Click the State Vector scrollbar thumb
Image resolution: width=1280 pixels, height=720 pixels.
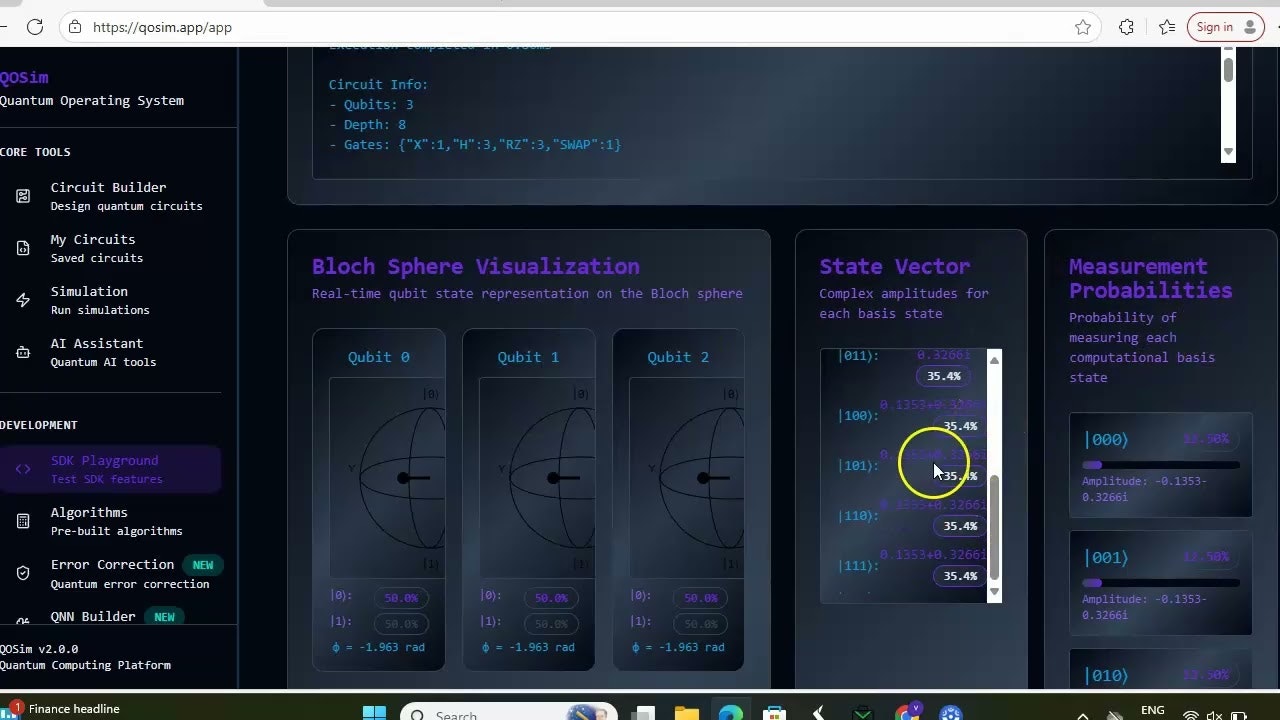coord(994,528)
